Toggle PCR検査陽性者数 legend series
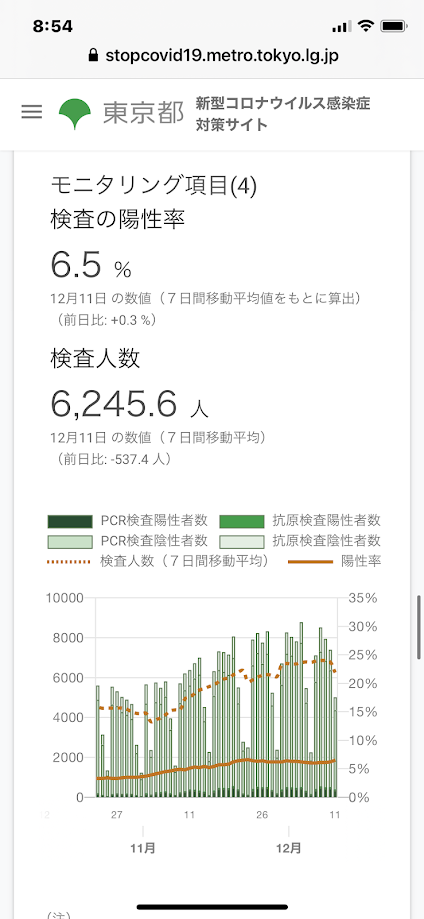 [128, 520]
